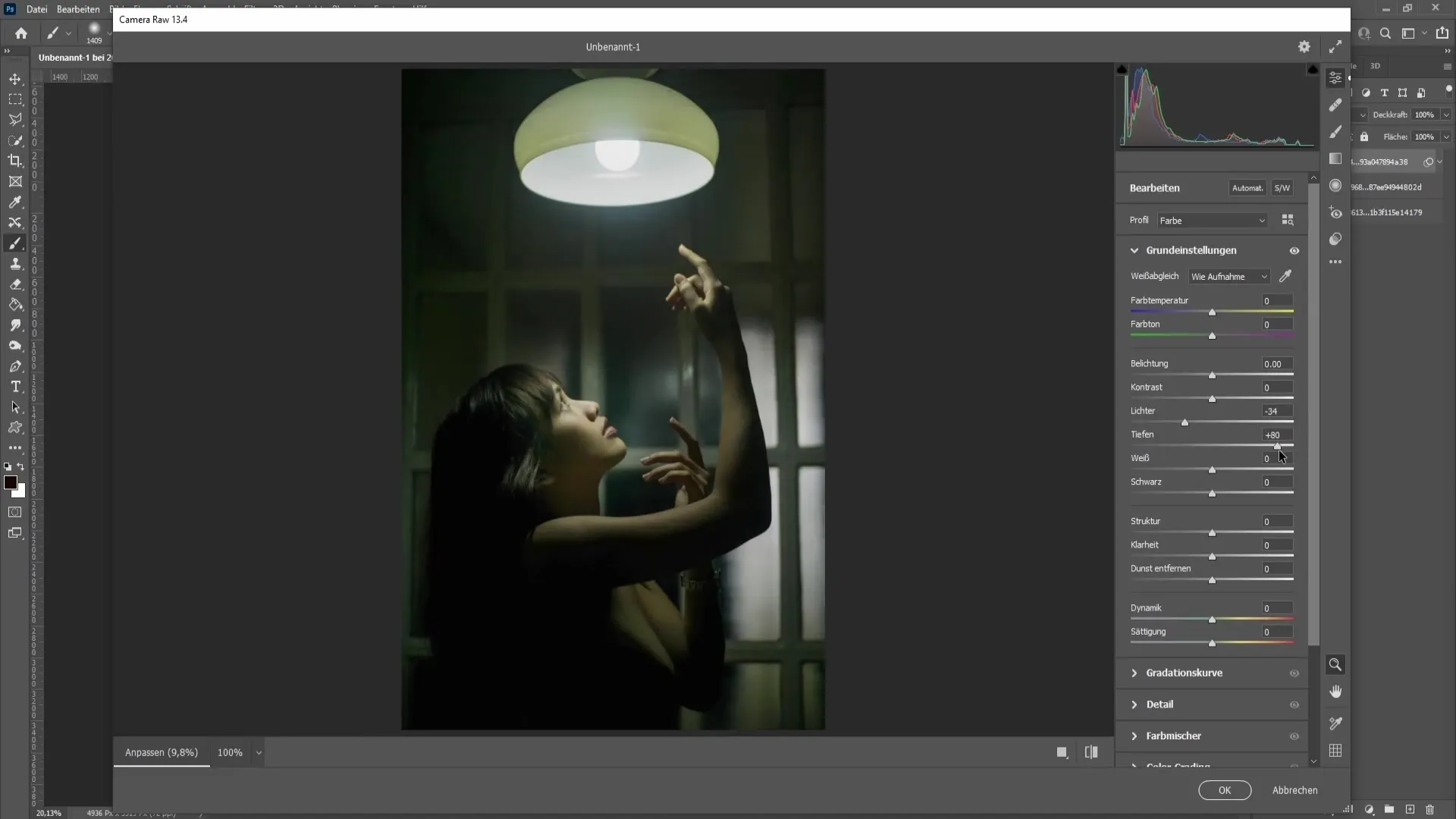Toggle Farbmischer panel visibility eye
The width and height of the screenshot is (1456, 819).
[1294, 736]
